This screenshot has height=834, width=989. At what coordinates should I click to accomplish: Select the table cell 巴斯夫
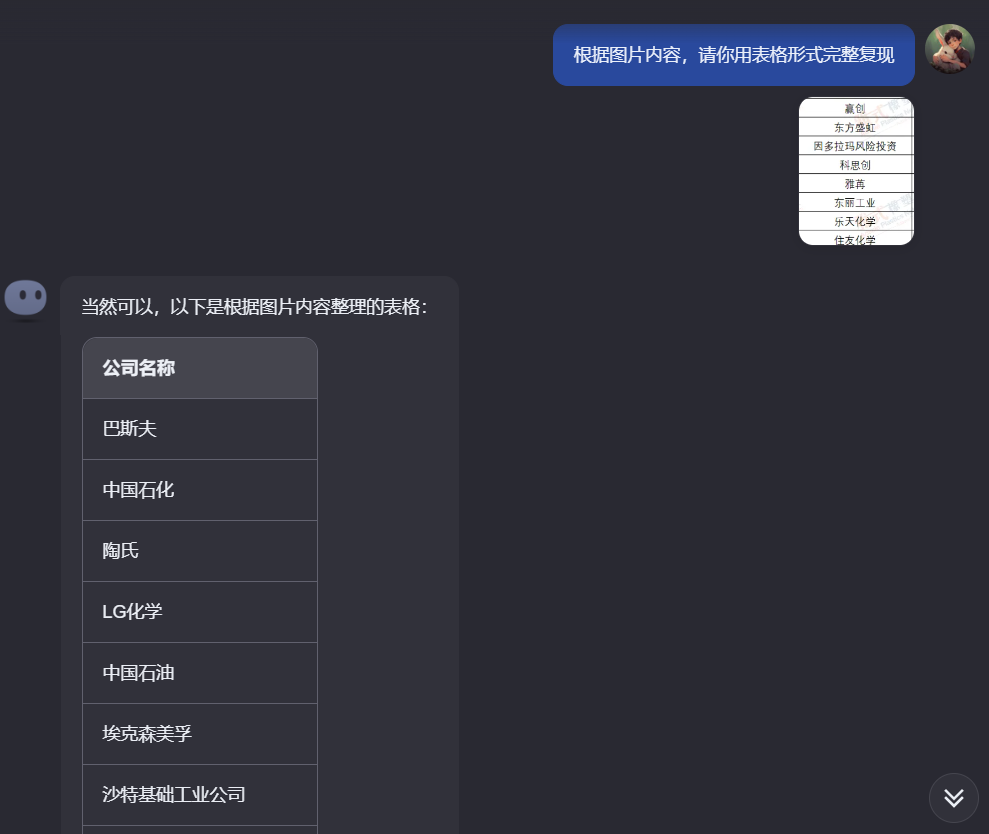(200, 429)
